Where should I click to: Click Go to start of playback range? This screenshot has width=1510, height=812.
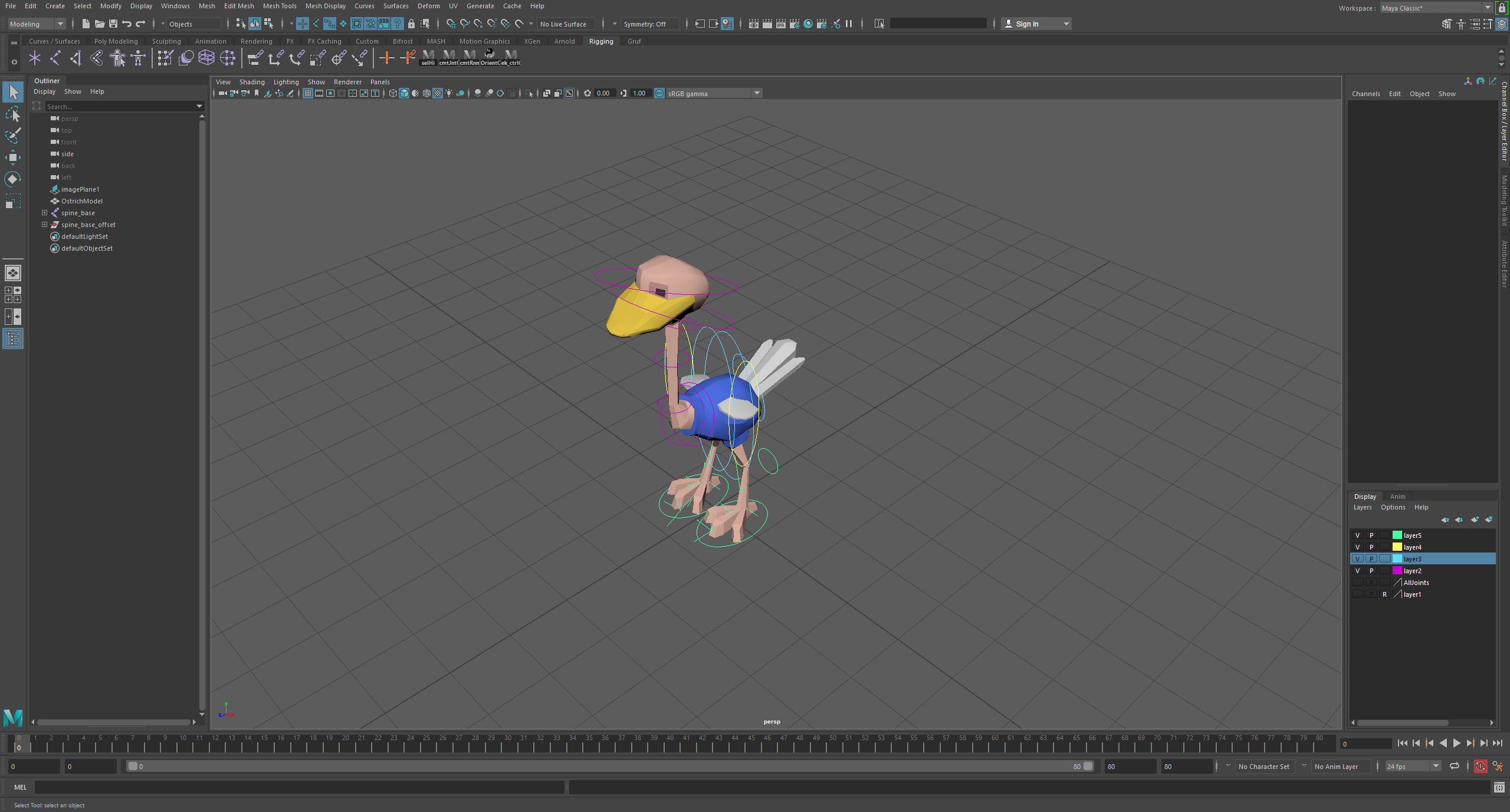click(x=1403, y=743)
